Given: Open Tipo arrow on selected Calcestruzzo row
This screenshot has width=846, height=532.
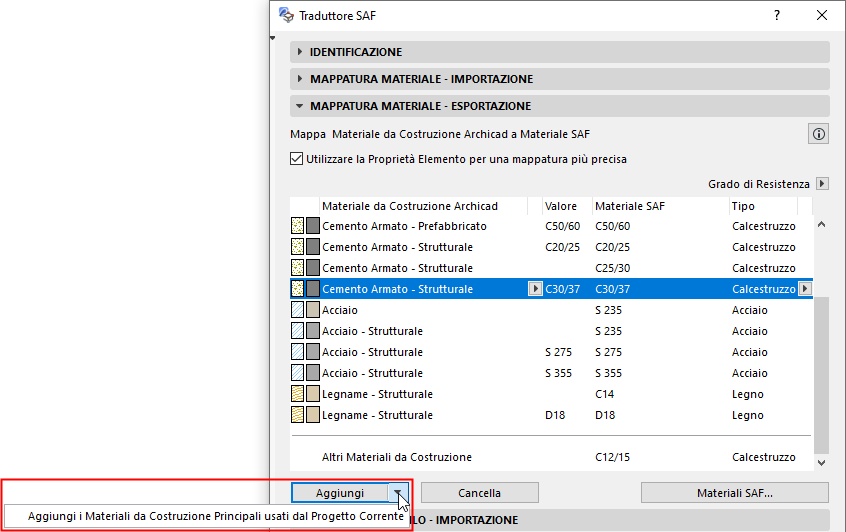Looking at the screenshot, I should tap(805, 289).
